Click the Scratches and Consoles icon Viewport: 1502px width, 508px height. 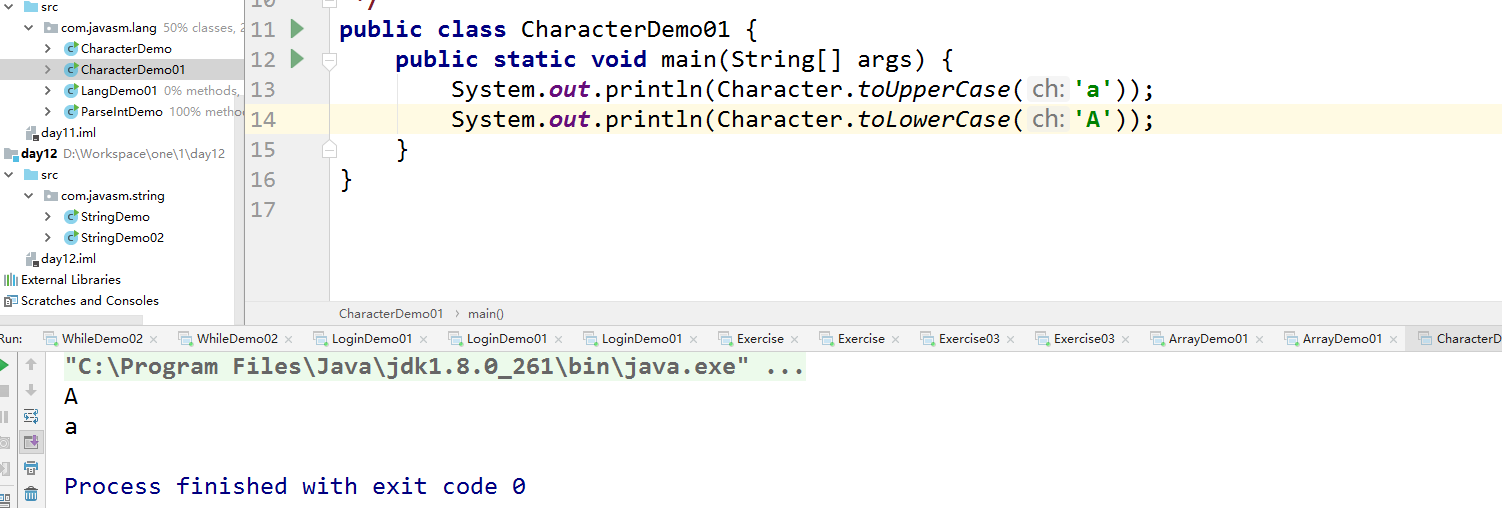pos(11,301)
